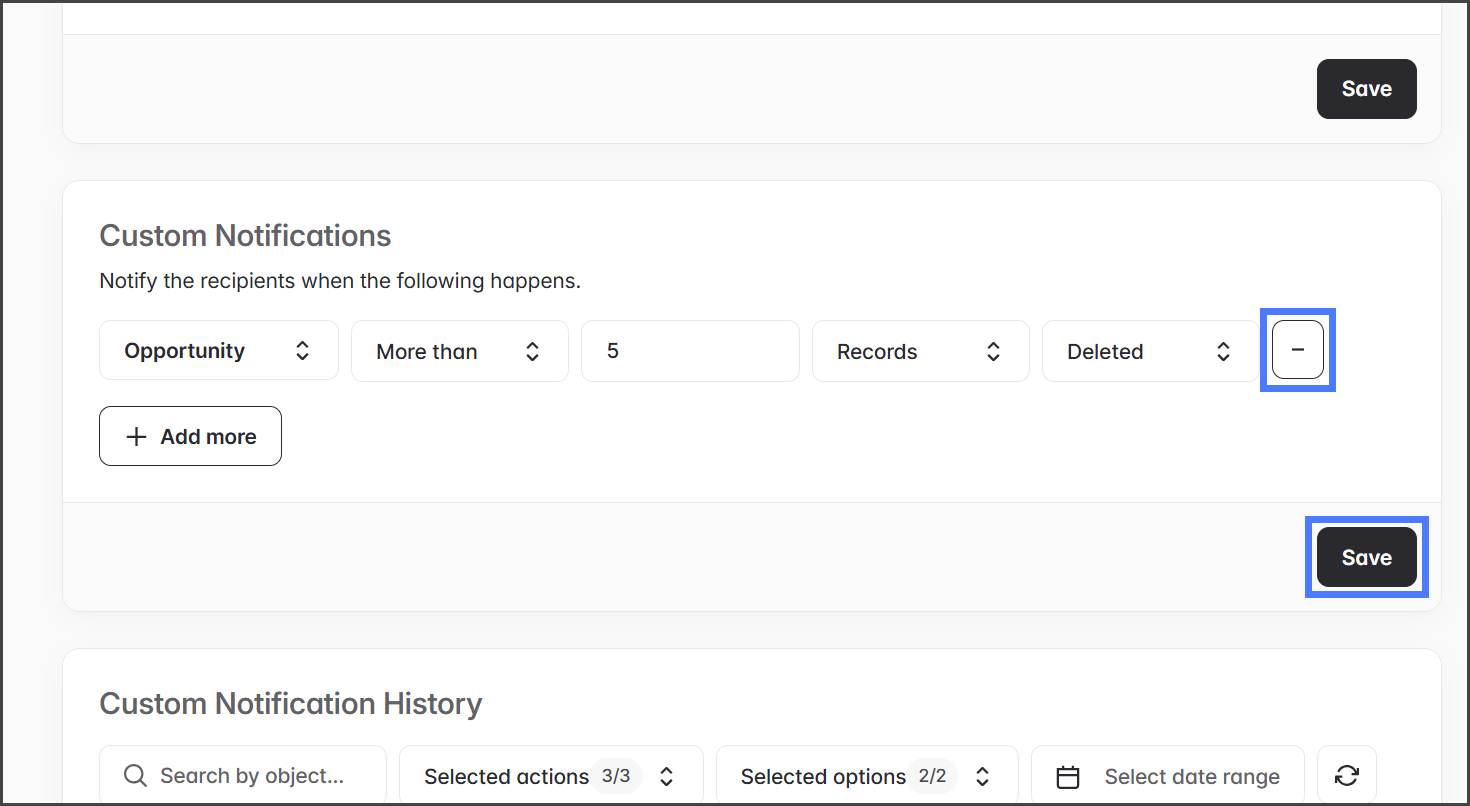The image size is (1470, 806).
Task: Click the chevron arrows on the Deleted selector
Action: (1223, 351)
